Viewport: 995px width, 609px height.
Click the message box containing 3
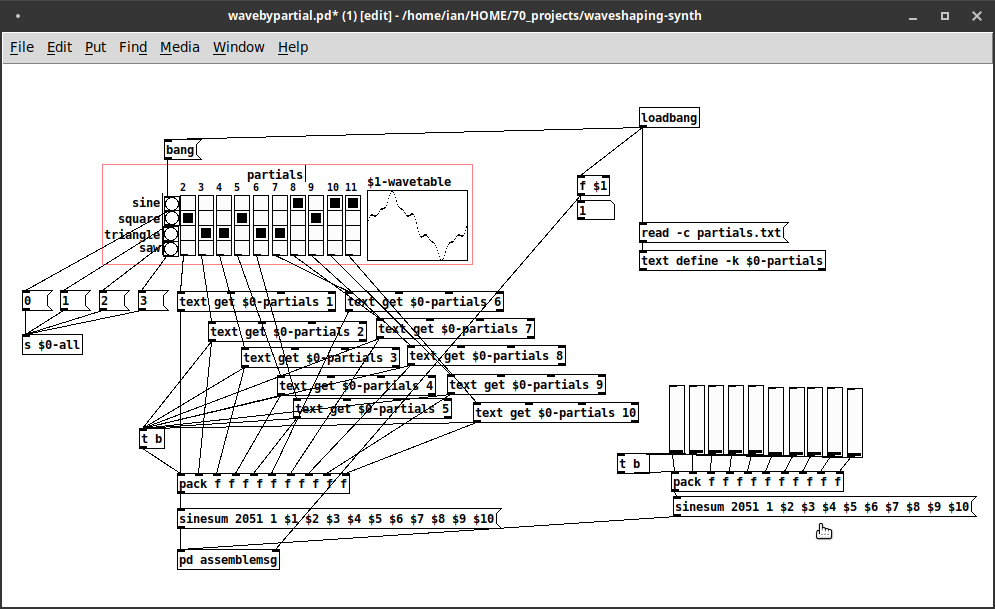(152, 301)
